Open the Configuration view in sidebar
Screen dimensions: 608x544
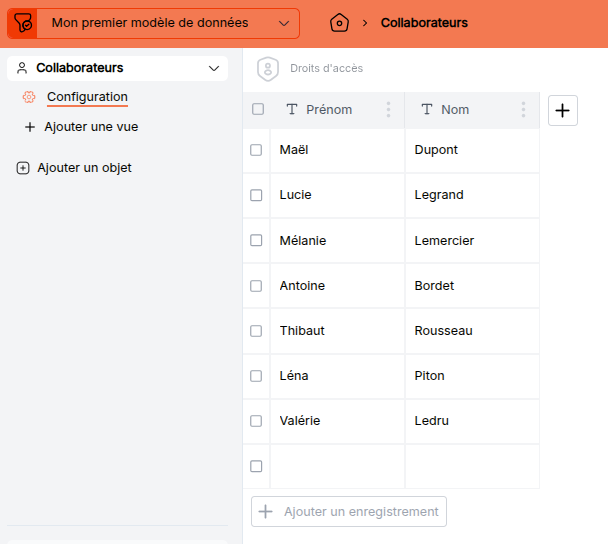[x=87, y=97]
